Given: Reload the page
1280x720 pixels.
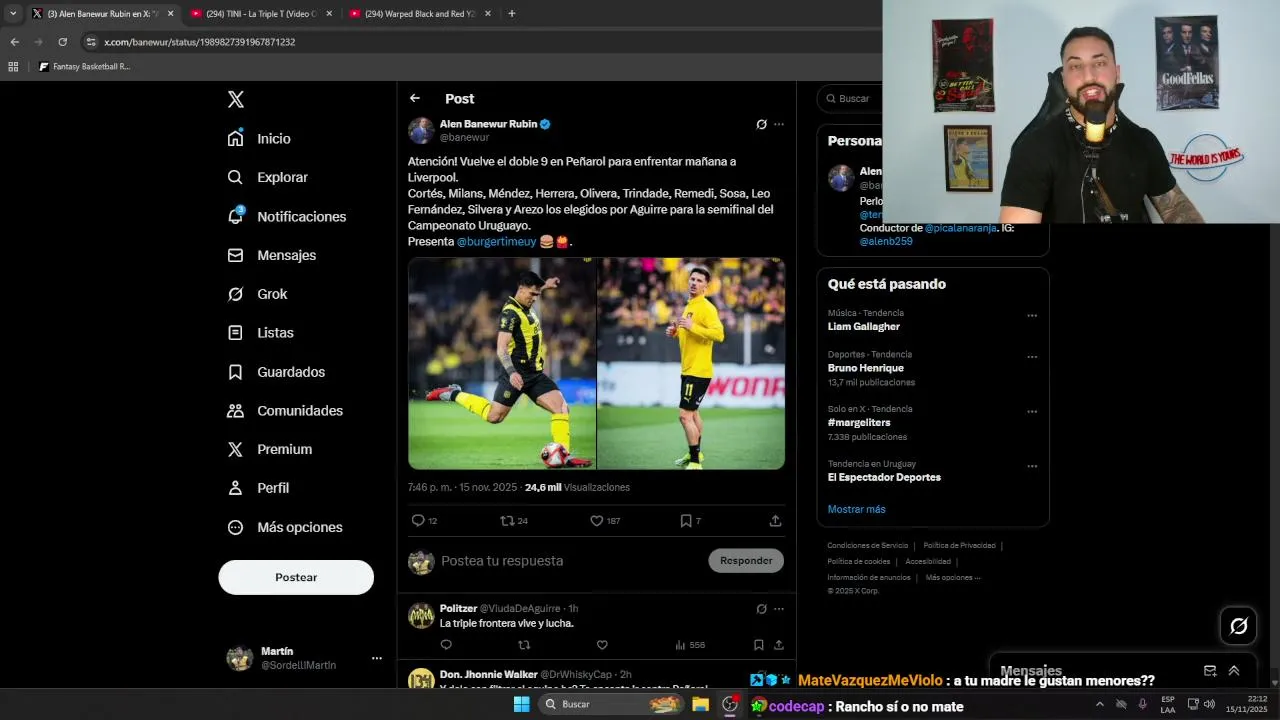Looking at the screenshot, I should [x=62, y=42].
